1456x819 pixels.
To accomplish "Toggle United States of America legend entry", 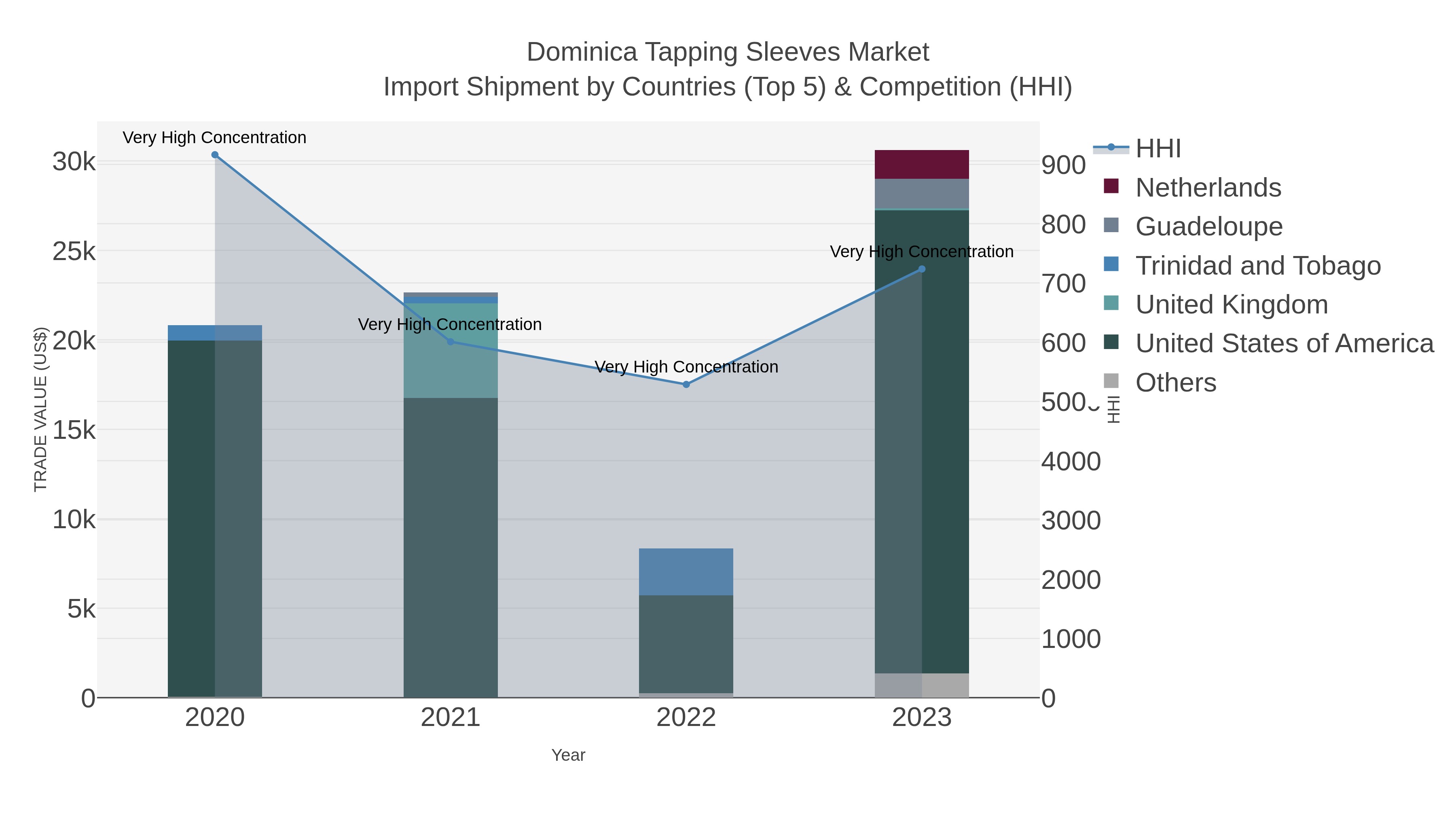I will [1269, 343].
